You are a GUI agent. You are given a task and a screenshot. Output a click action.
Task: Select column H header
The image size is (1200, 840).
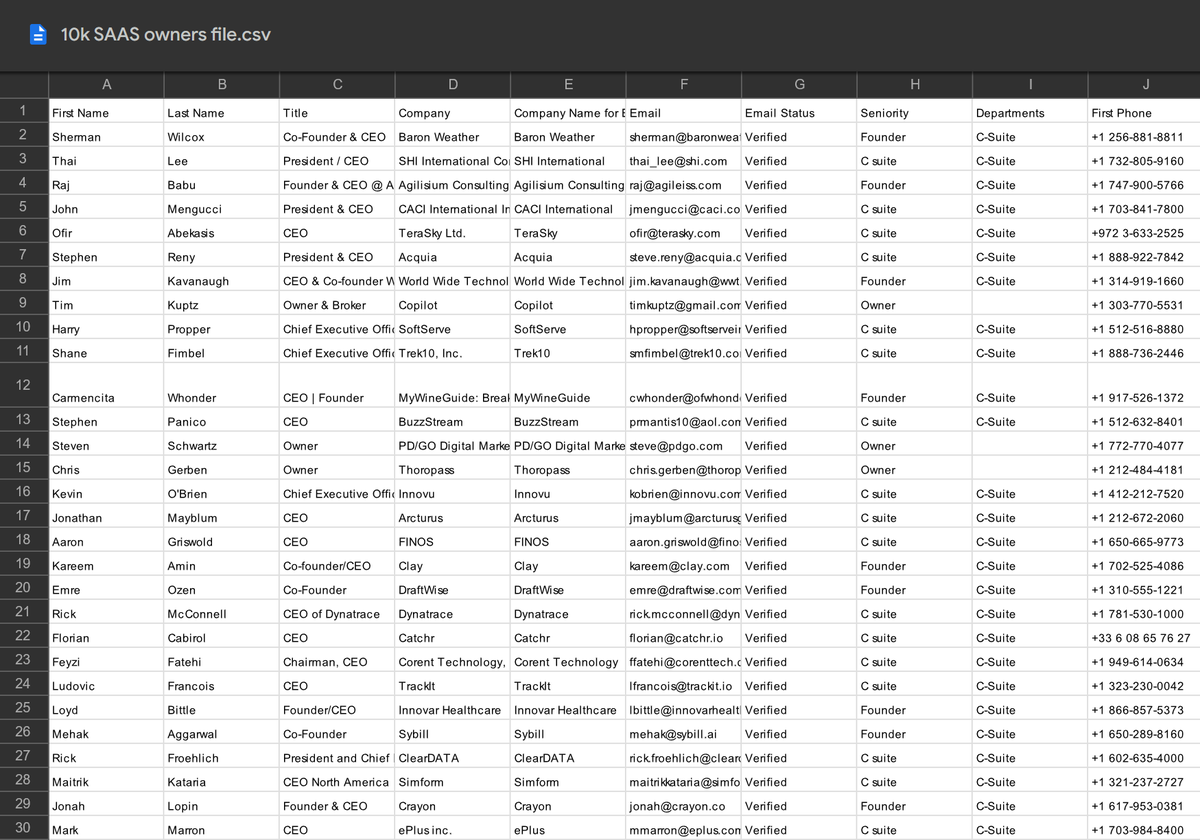915,85
